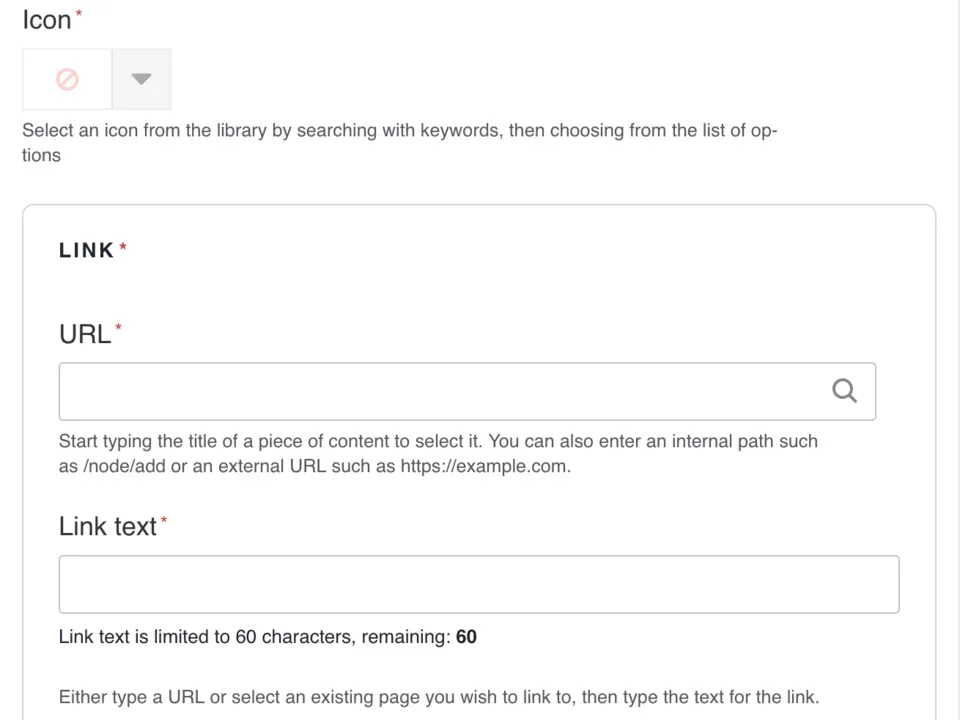Click inside the Link text box

click(x=479, y=584)
